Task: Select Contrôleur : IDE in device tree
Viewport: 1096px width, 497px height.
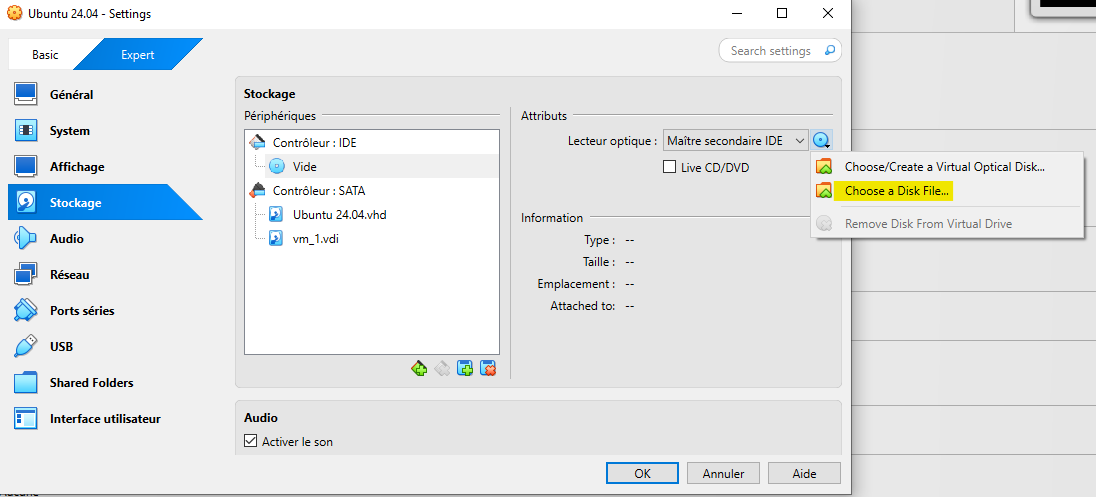Action: click(x=314, y=143)
